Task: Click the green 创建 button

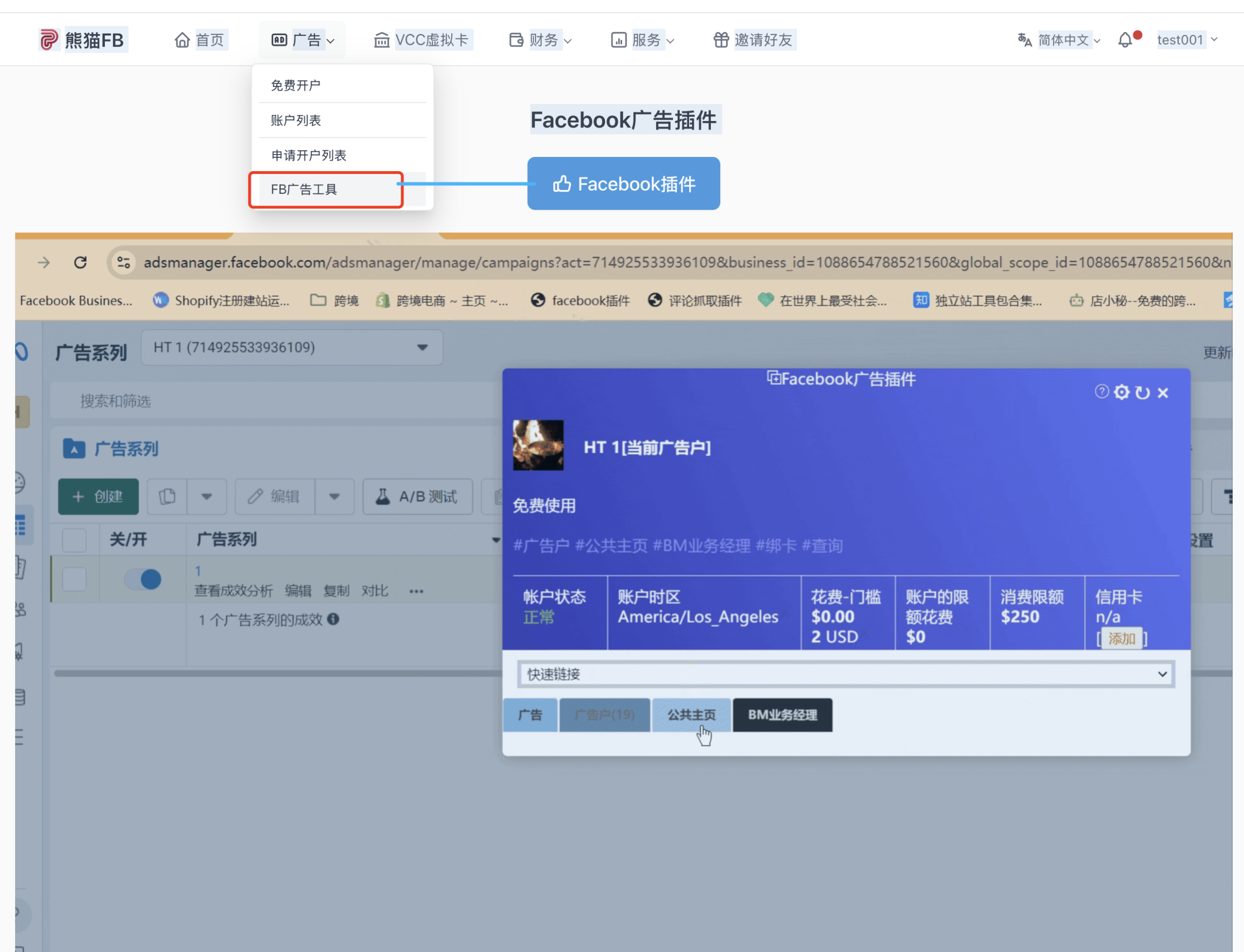Action: tap(98, 496)
